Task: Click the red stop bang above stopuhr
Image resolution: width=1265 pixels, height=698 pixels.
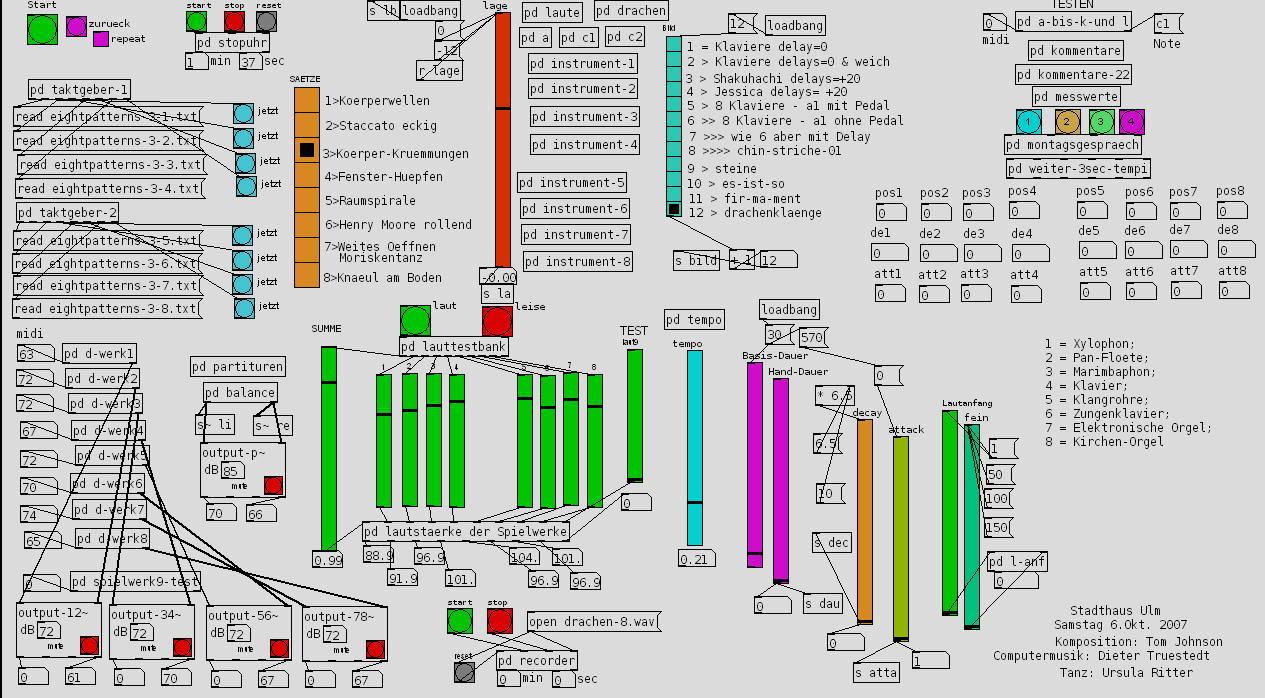Action: coord(234,21)
